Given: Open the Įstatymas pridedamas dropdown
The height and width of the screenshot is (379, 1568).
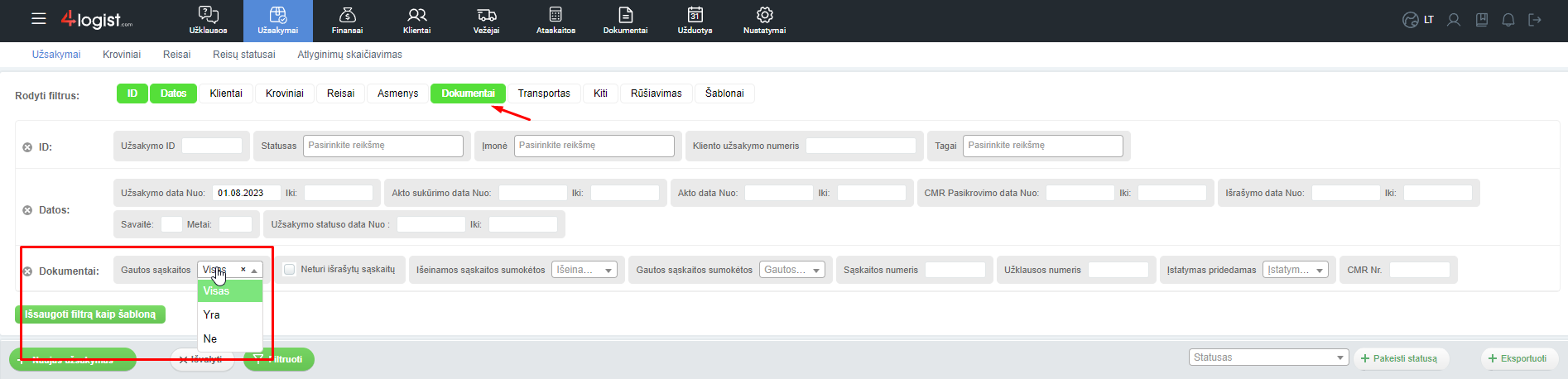Looking at the screenshot, I should (x=1296, y=270).
